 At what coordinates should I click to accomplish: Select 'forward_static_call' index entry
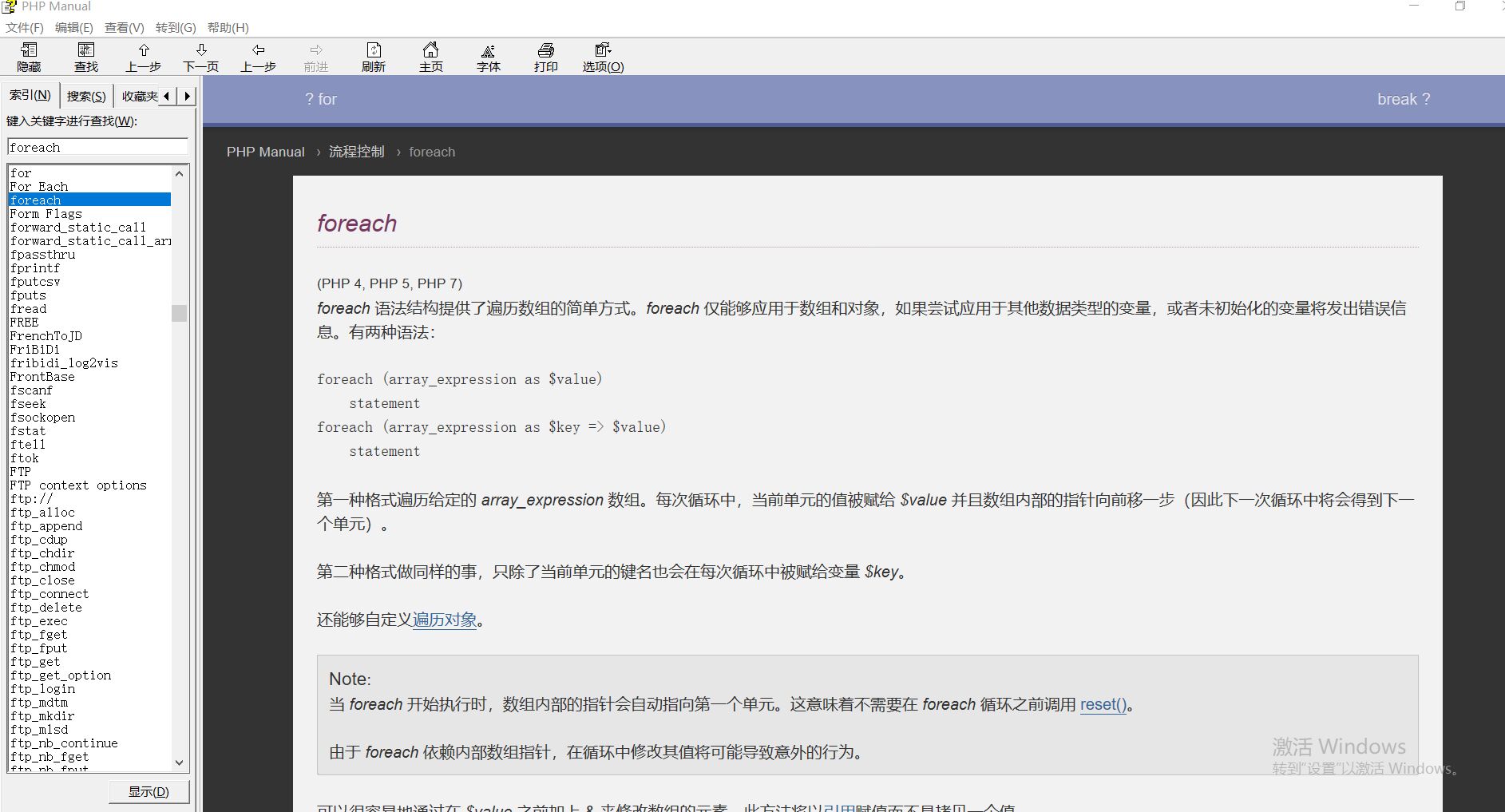[x=78, y=227]
